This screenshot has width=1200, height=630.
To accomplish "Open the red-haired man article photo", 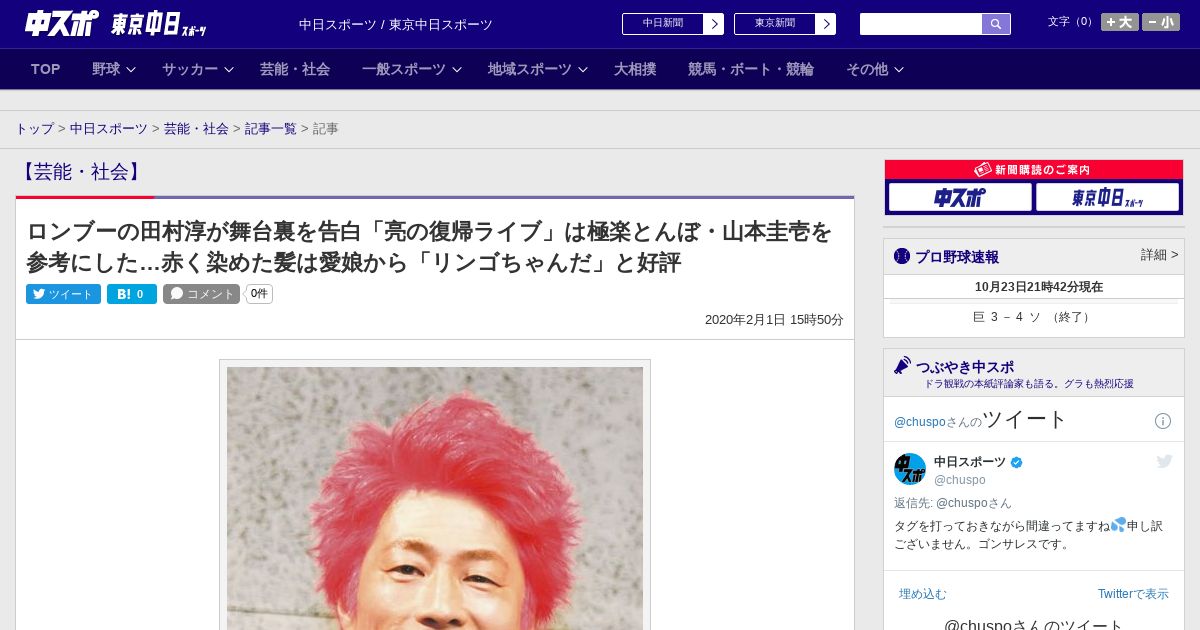I will (x=435, y=498).
